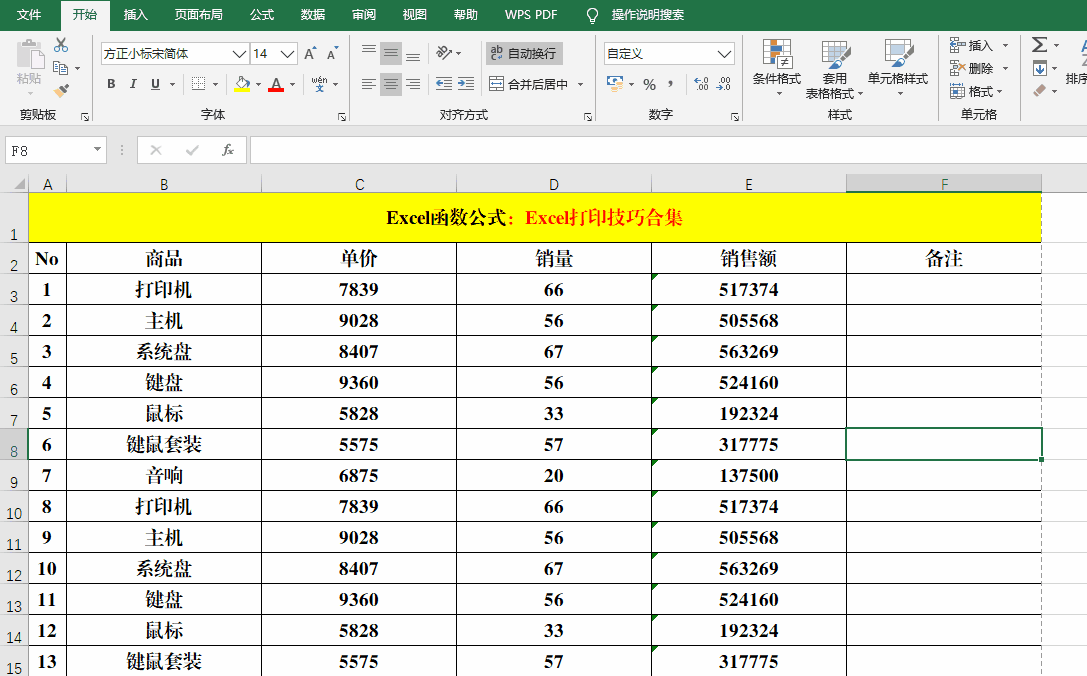
Task: Click the Format Painter brush icon
Action: click(x=61, y=90)
